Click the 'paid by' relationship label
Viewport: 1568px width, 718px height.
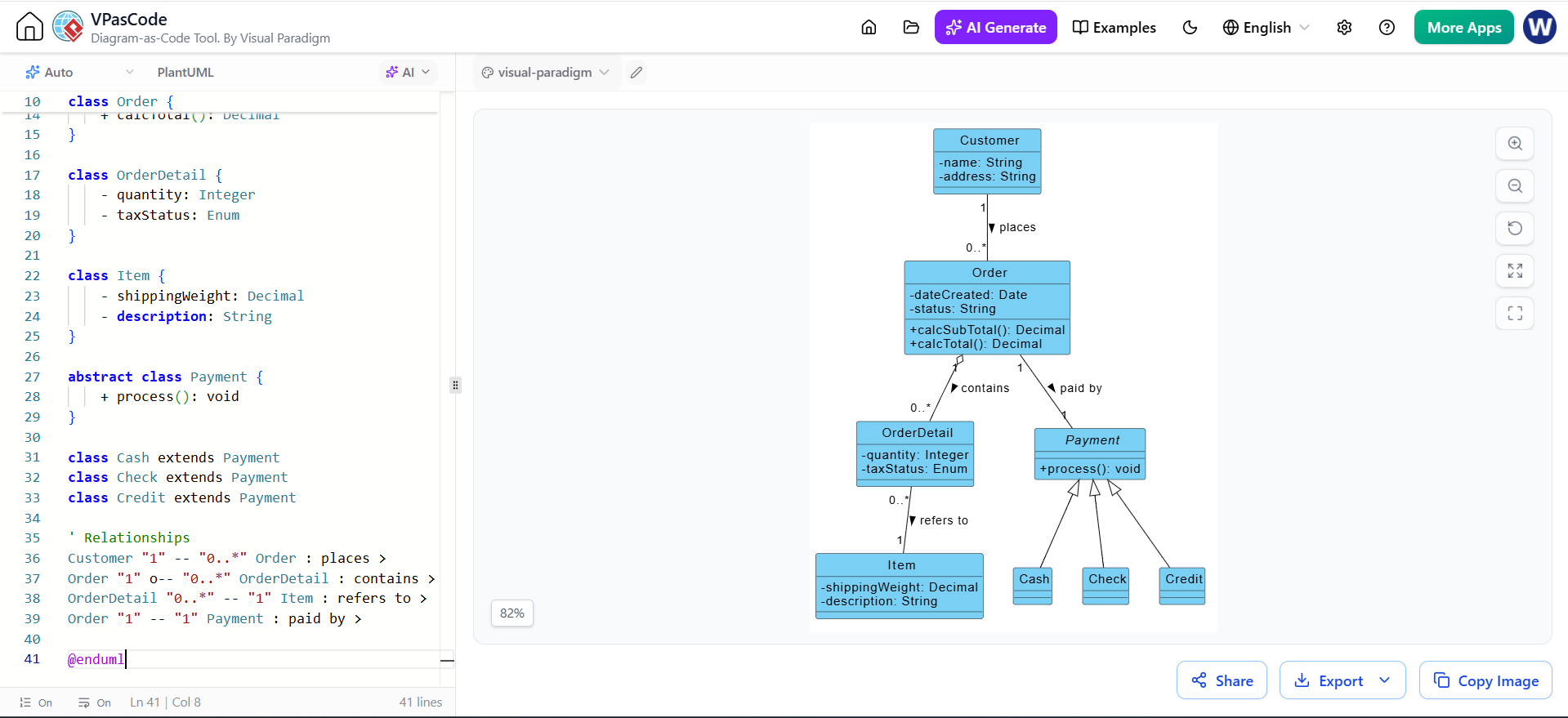click(x=1080, y=388)
